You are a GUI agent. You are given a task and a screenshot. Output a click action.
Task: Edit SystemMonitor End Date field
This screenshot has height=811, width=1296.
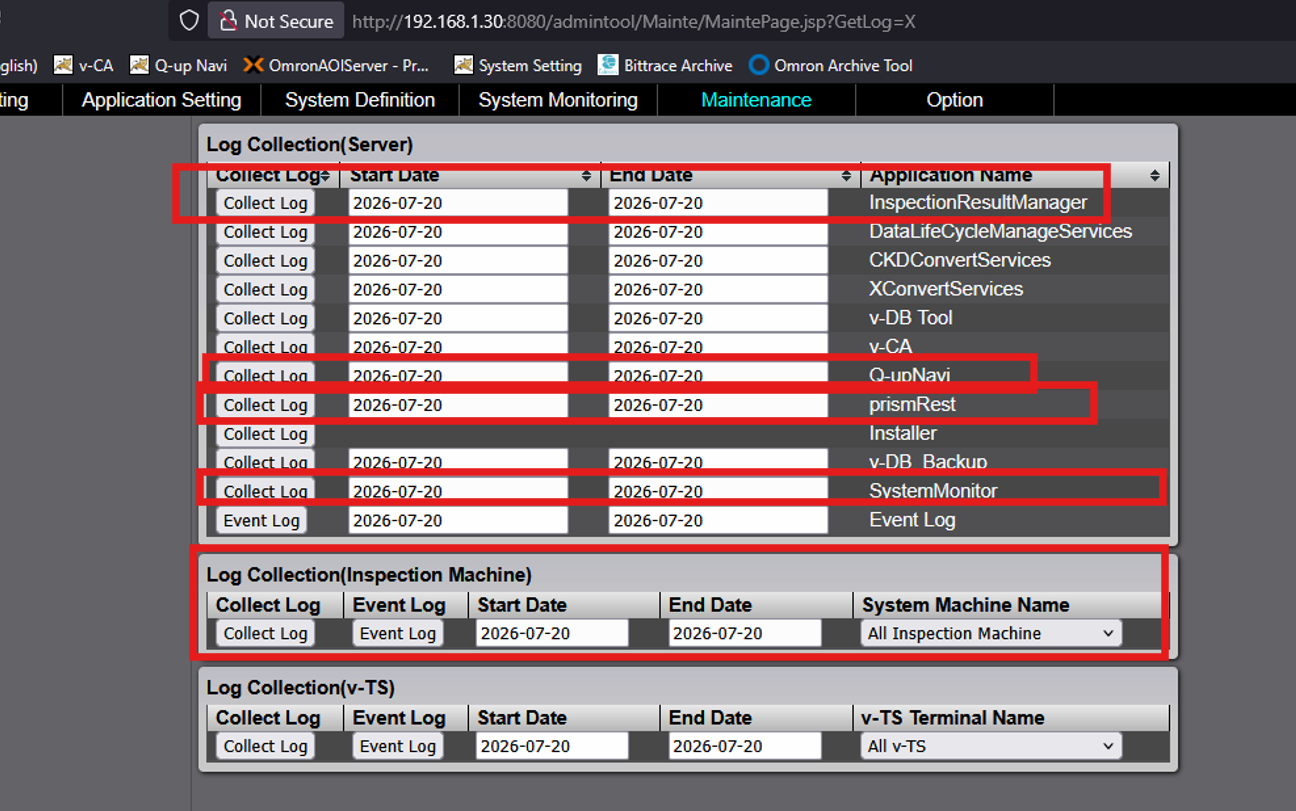coord(718,491)
